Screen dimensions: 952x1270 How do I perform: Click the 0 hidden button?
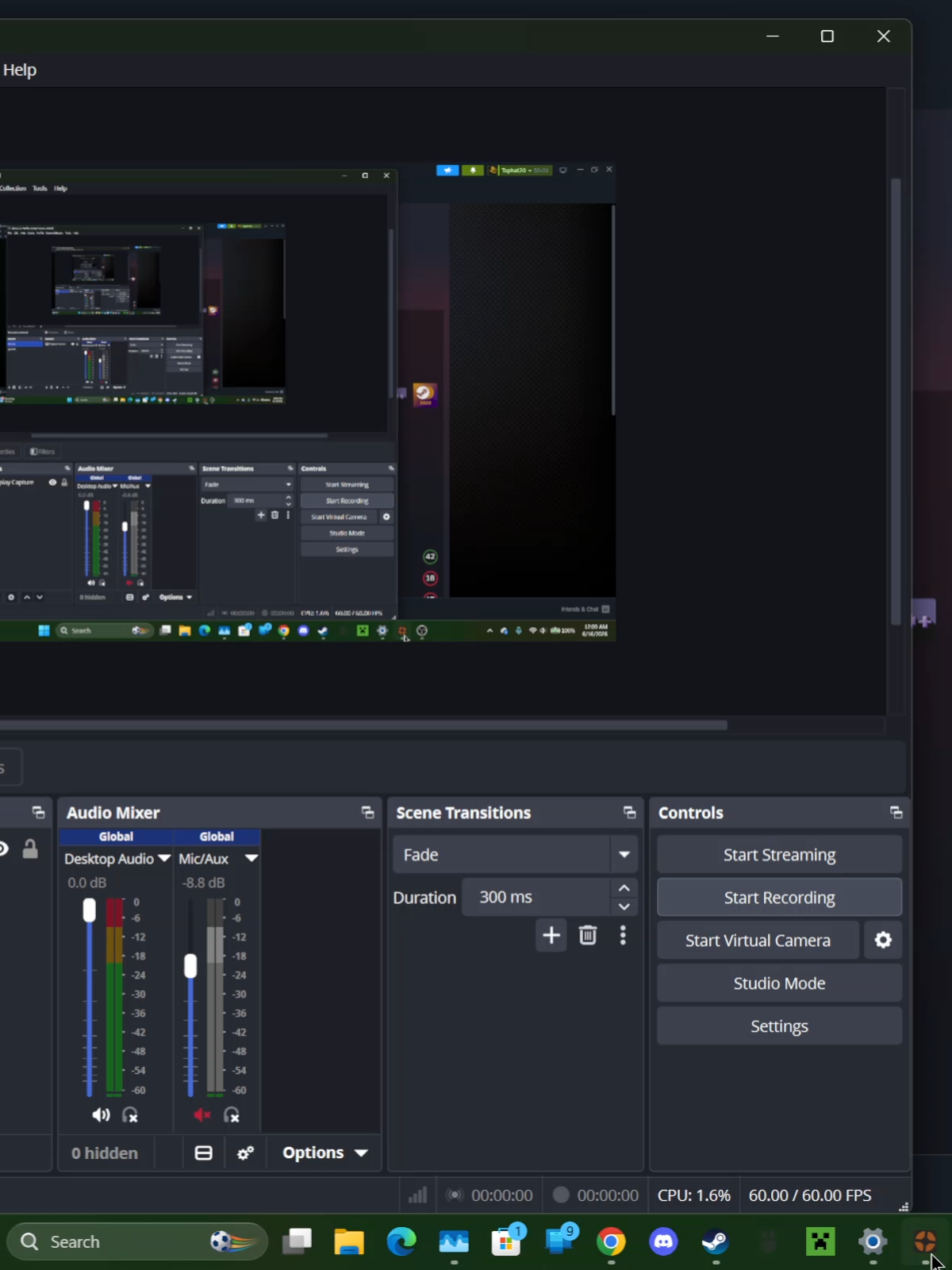point(105,1153)
